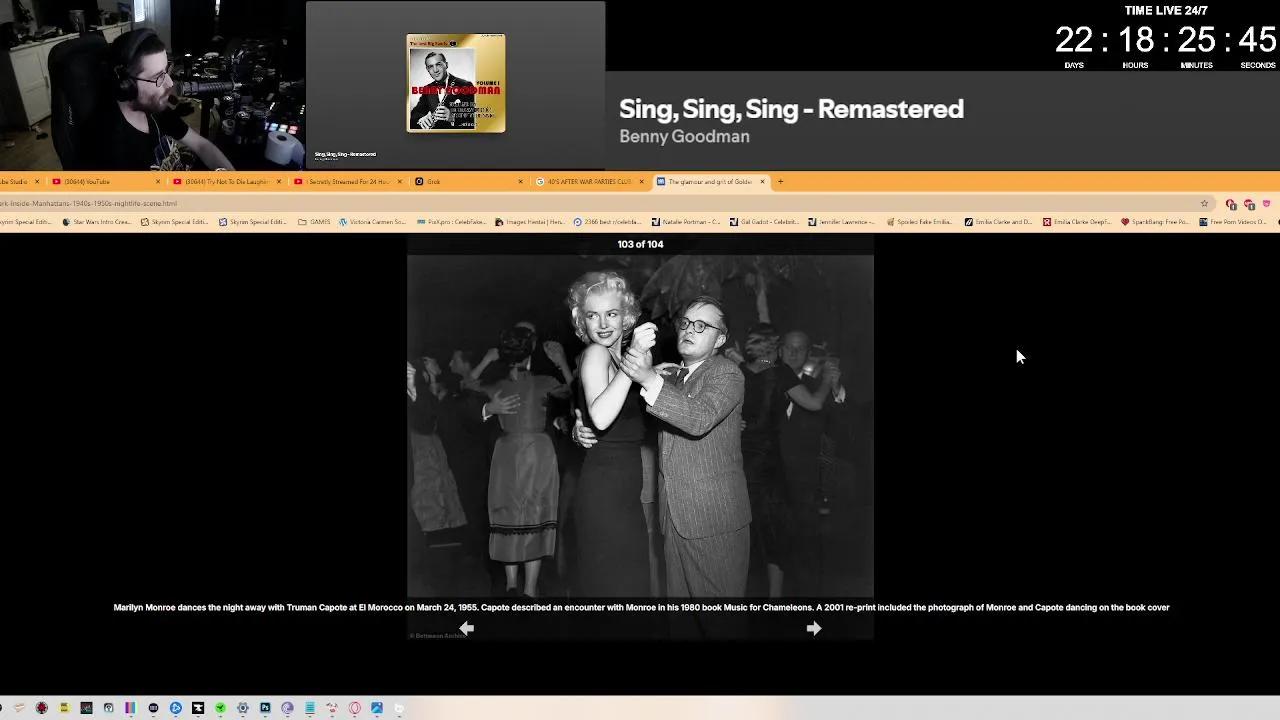Open the Gal Gadot bookmark
Screen dimensions: 1280x720
pyautogui.click(x=764, y=222)
